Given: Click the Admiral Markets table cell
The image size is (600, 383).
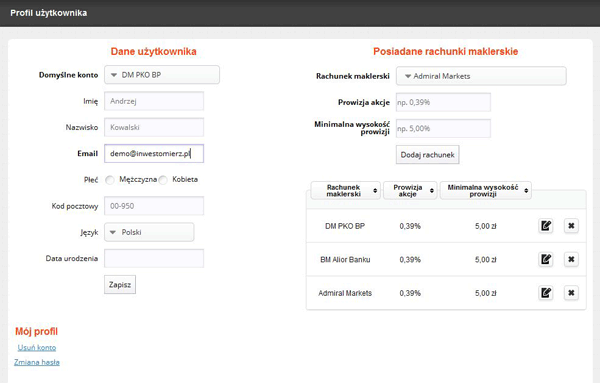Looking at the screenshot, I should (345, 293).
